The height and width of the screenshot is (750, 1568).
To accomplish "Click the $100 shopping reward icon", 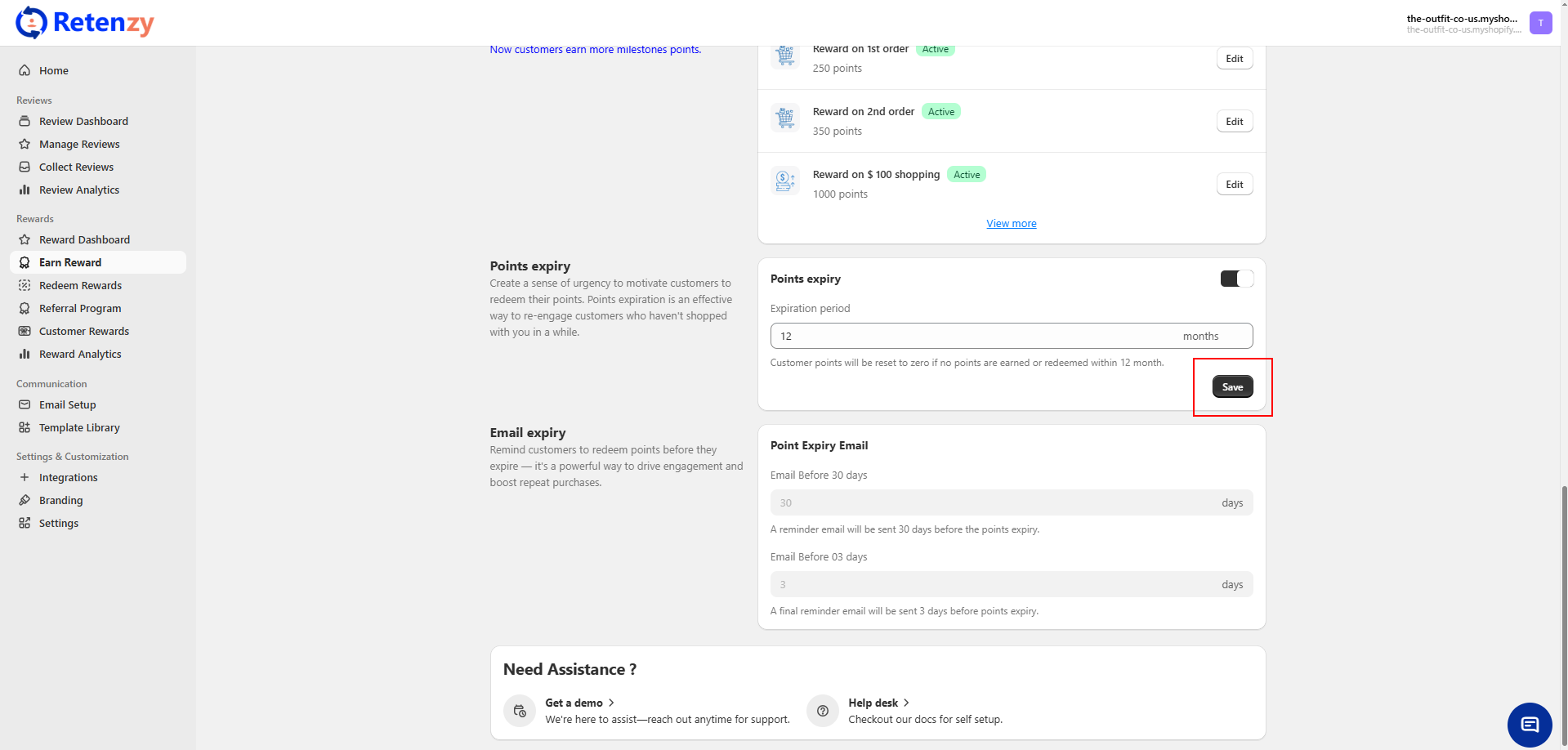I will click(785, 181).
